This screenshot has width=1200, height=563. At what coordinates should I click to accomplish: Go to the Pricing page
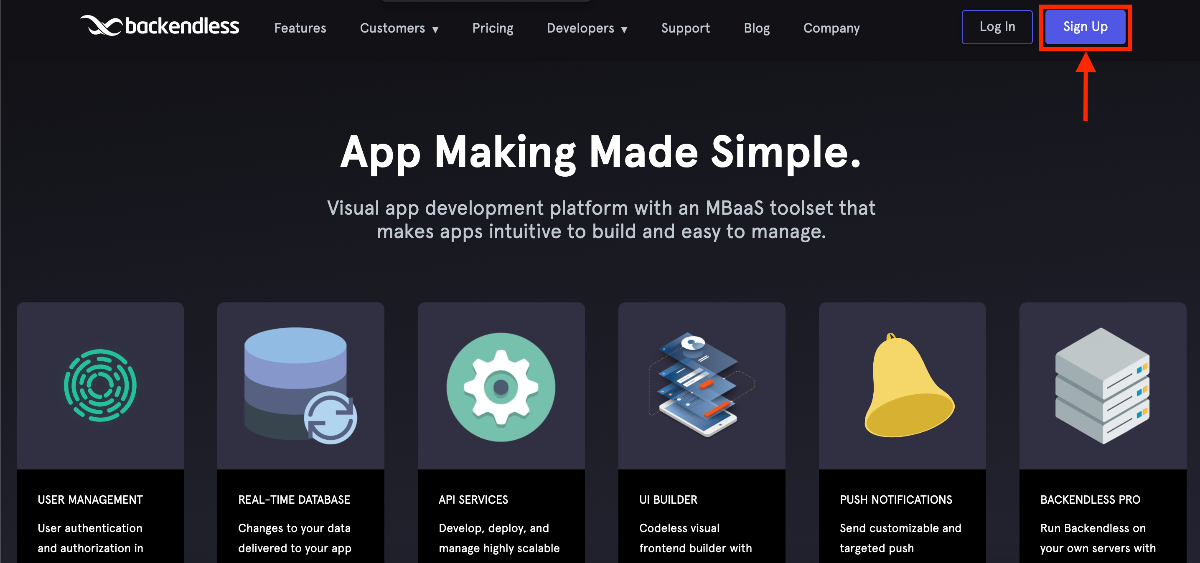pyautogui.click(x=493, y=28)
